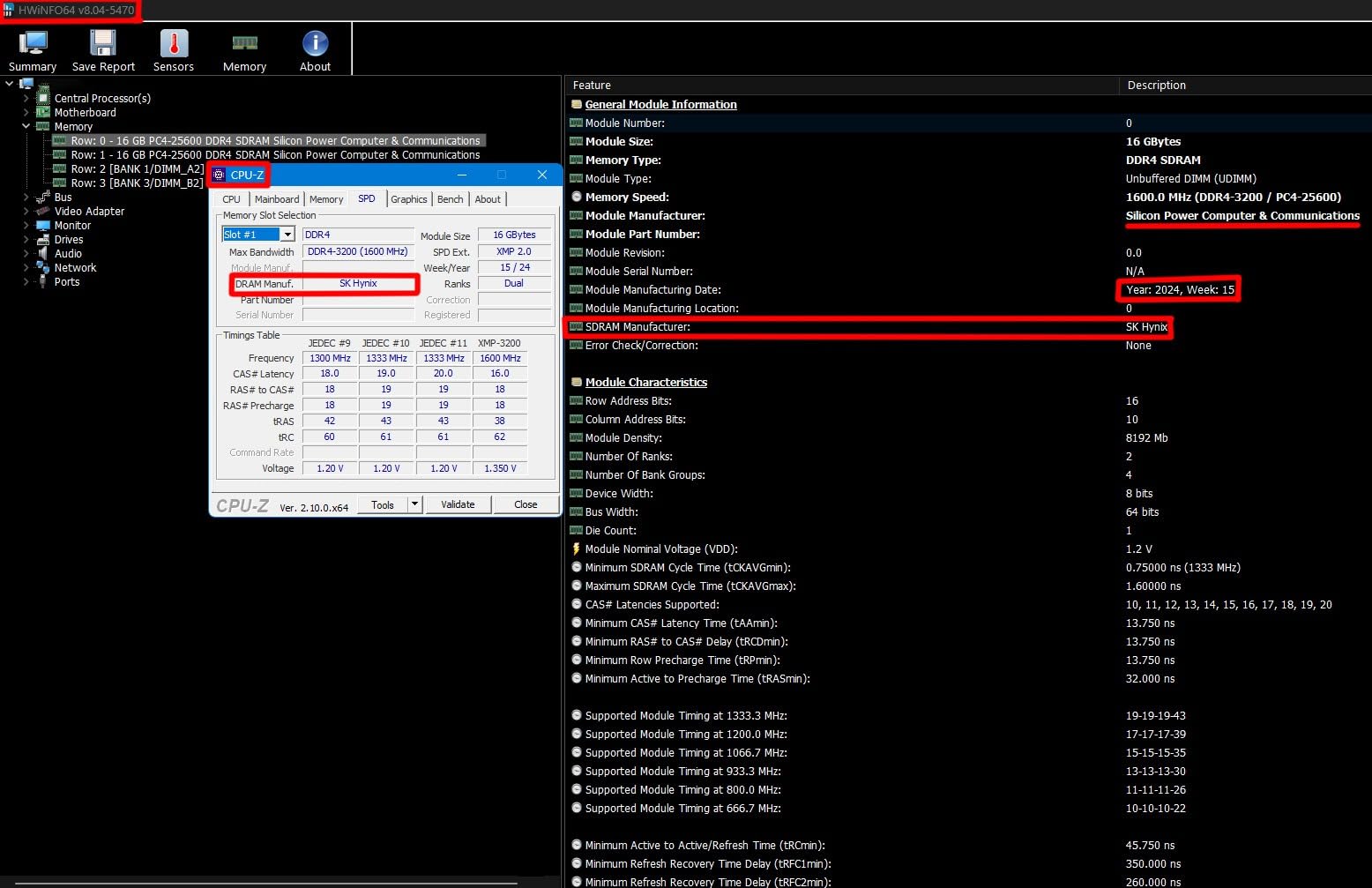Expand the Drives tree node
The image size is (1372, 888).
tap(26, 240)
